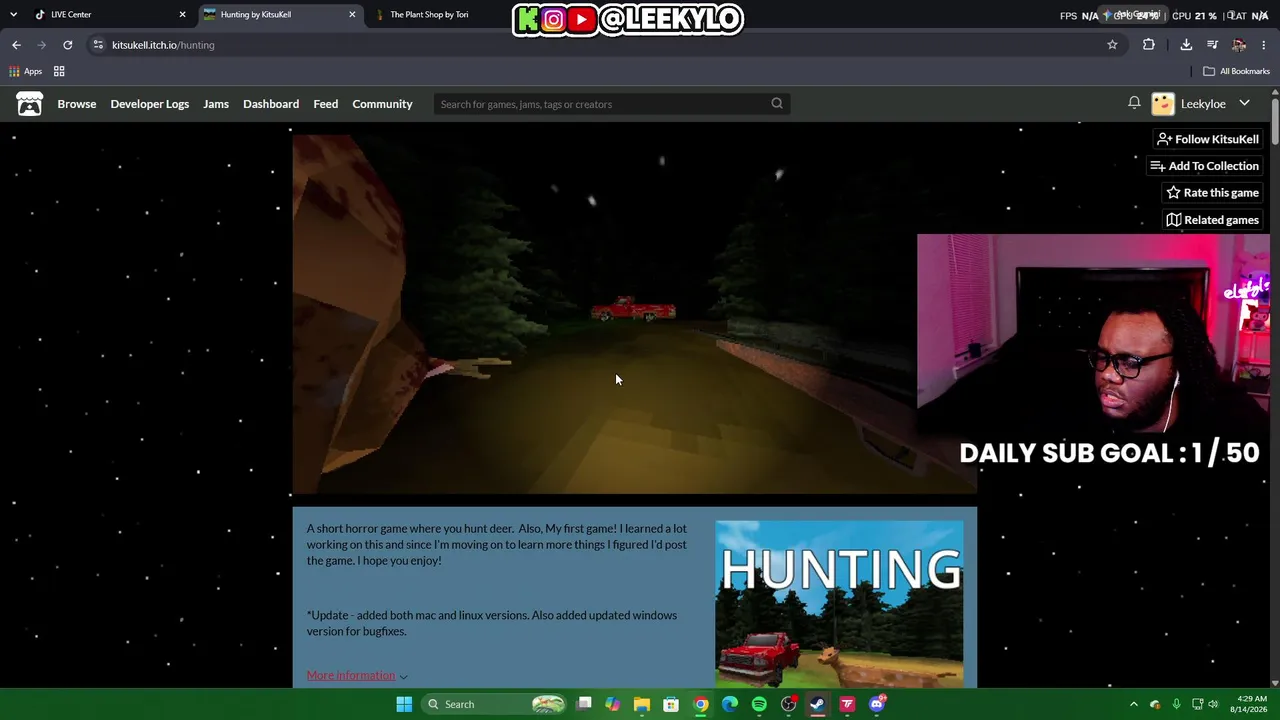Close the Hunting by KitsuKell tab
The image size is (1280, 720).
click(x=352, y=15)
